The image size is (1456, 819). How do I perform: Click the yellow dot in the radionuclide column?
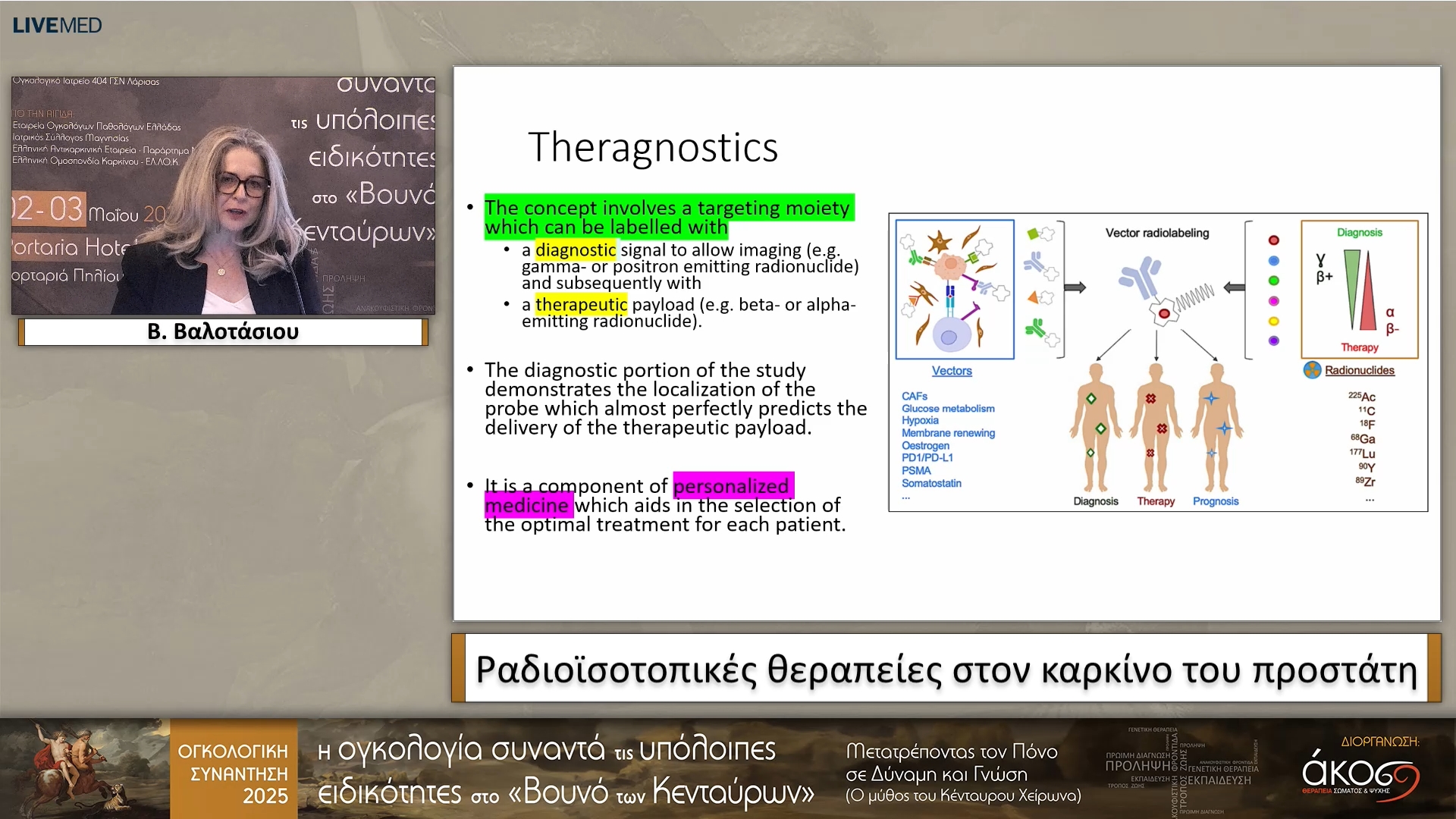tap(1274, 322)
